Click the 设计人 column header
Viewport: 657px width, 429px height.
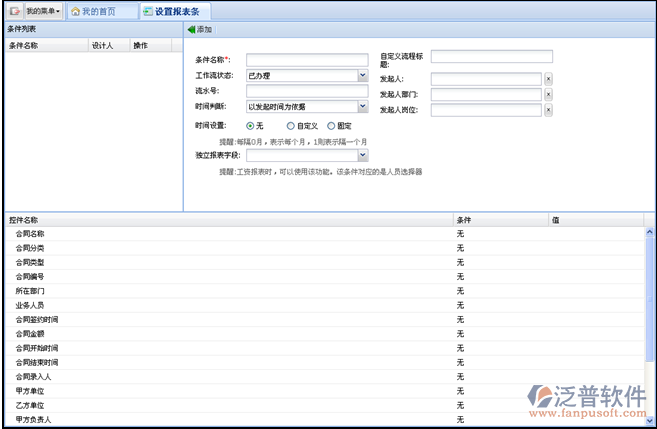pos(109,45)
